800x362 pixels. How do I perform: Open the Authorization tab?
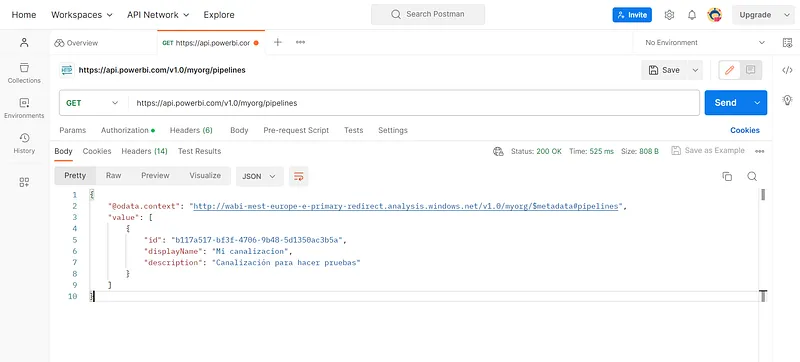point(128,131)
